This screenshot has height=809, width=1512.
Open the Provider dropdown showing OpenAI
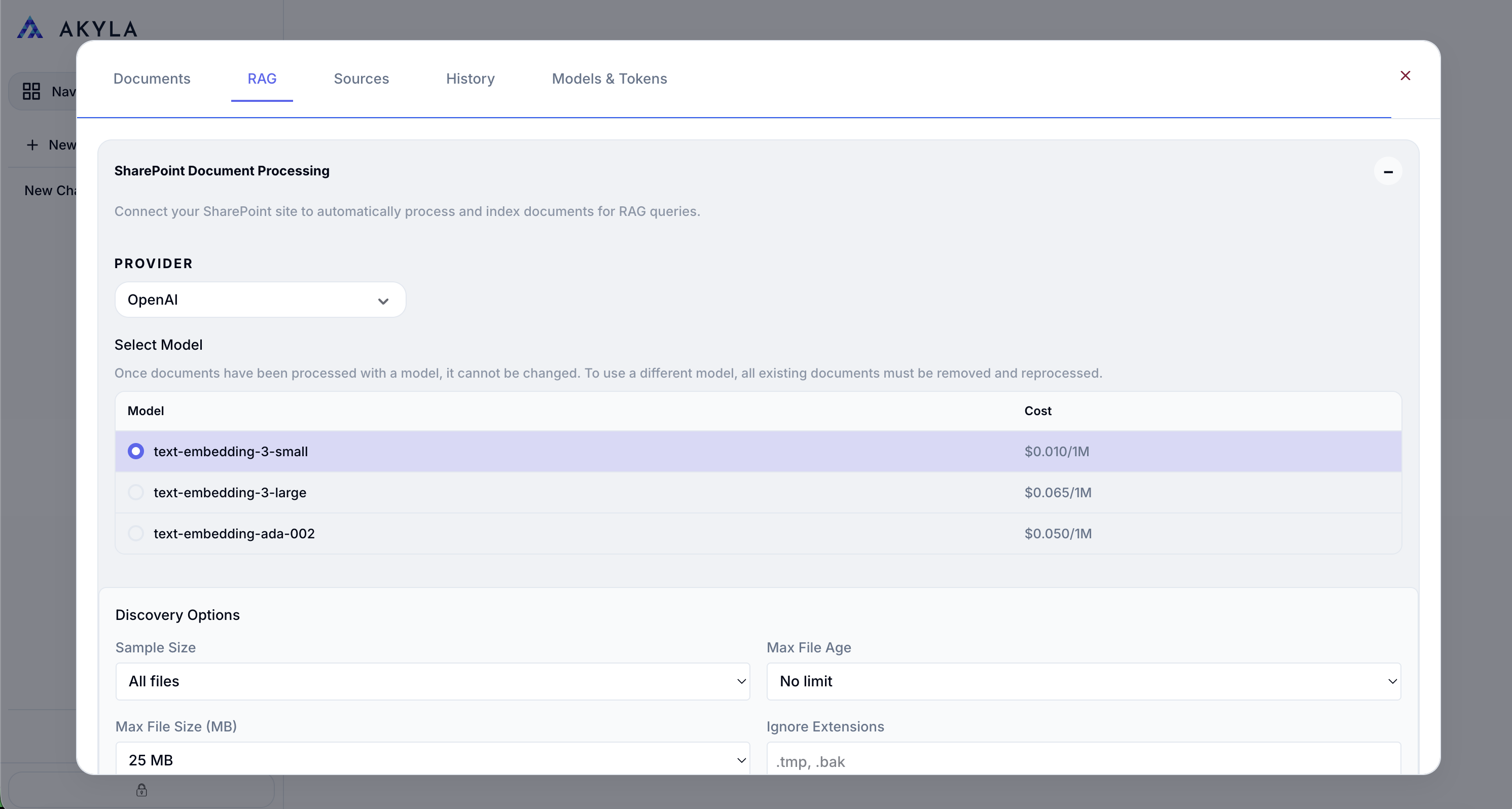click(260, 300)
